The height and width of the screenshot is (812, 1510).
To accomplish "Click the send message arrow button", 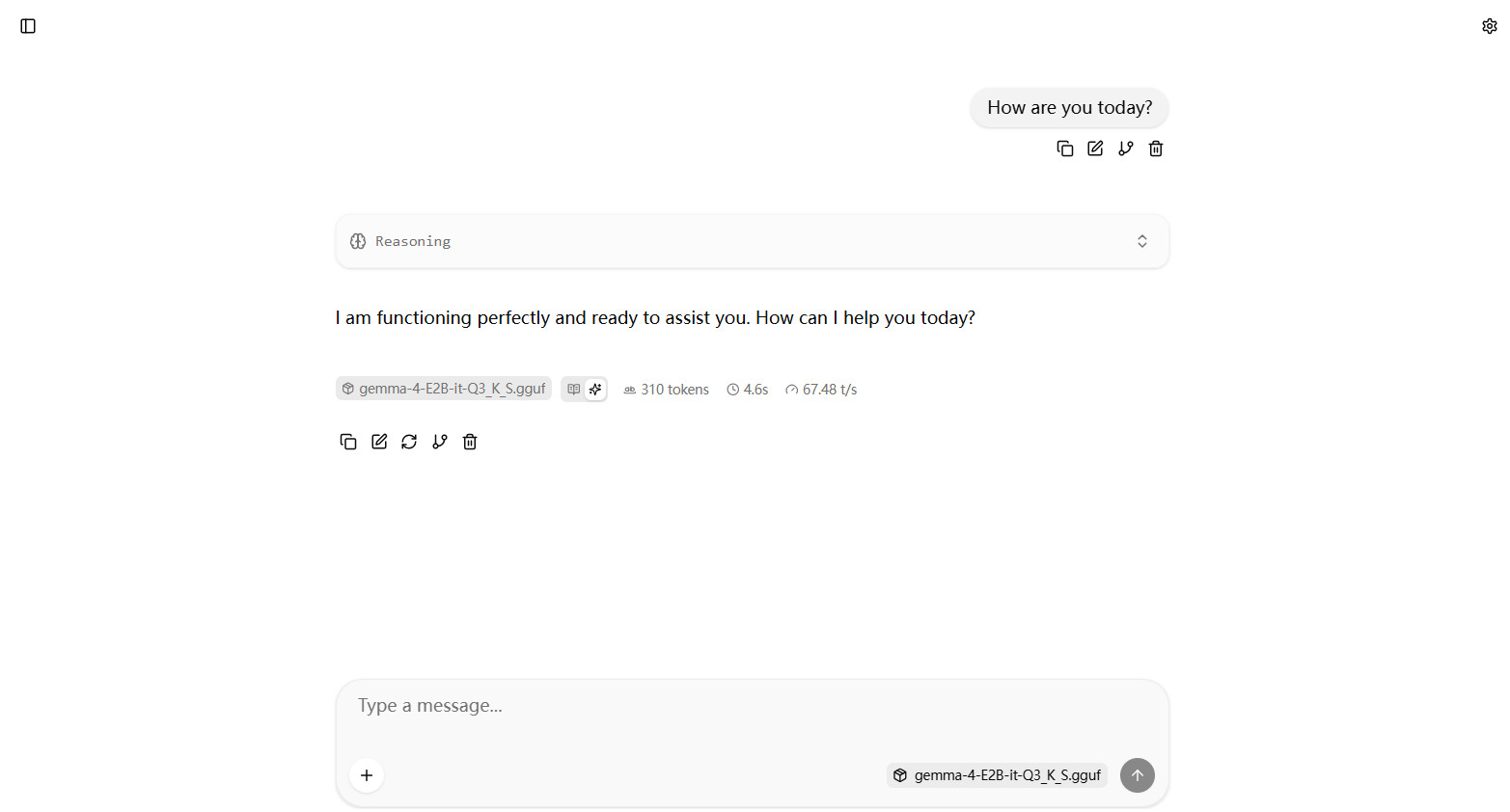I will [x=1138, y=775].
